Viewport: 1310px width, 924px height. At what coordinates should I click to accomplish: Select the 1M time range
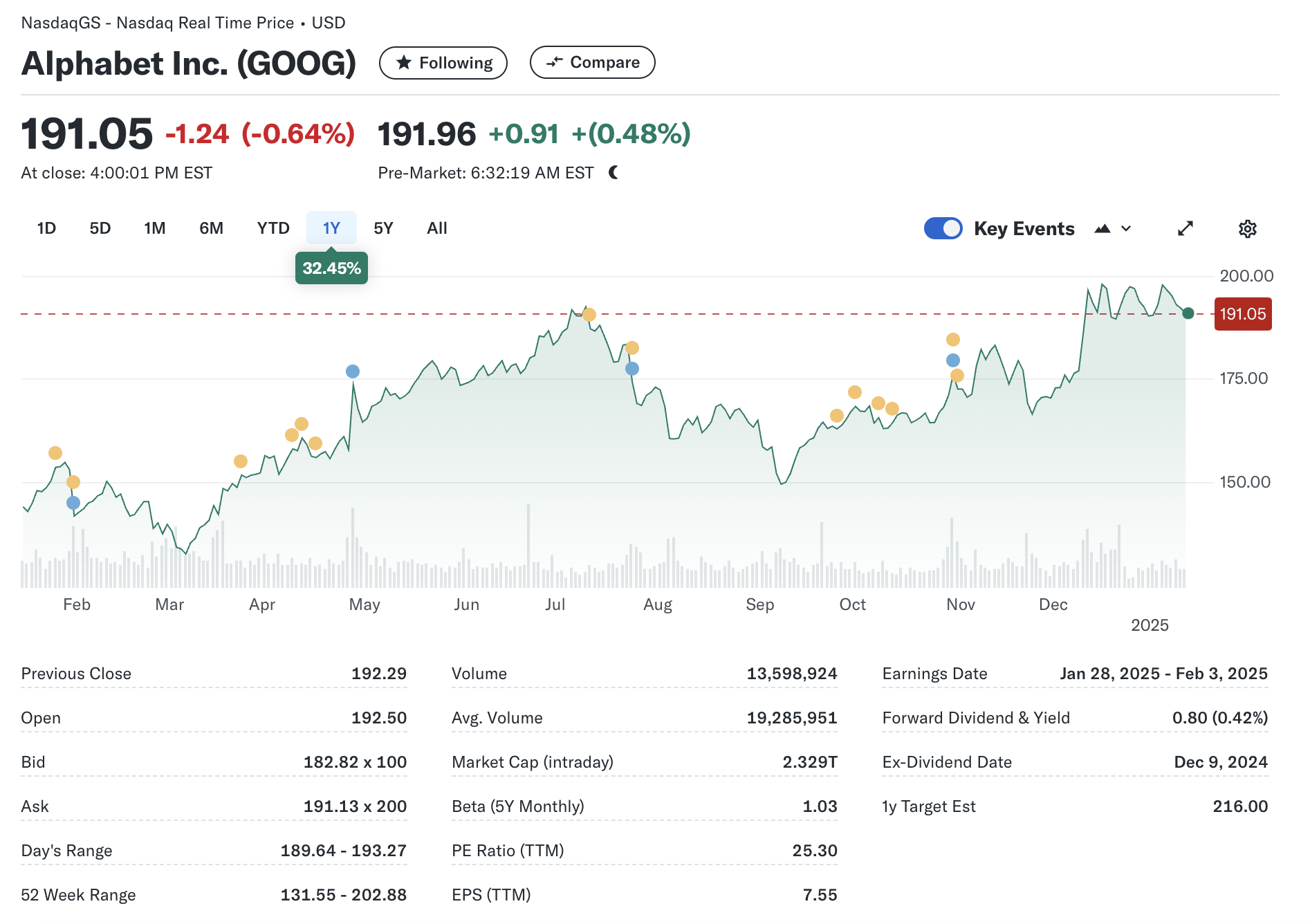tap(155, 228)
